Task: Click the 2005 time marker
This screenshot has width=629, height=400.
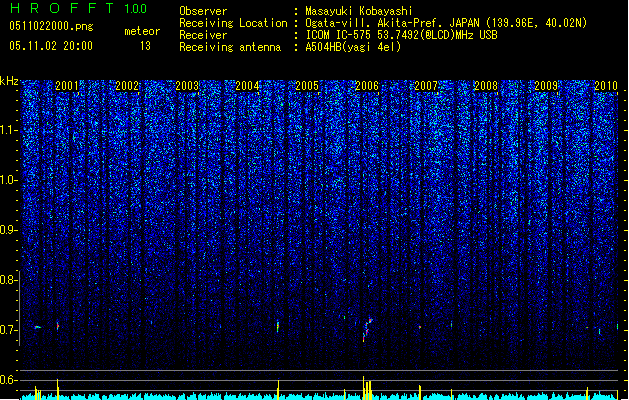Action: pyautogui.click(x=307, y=85)
